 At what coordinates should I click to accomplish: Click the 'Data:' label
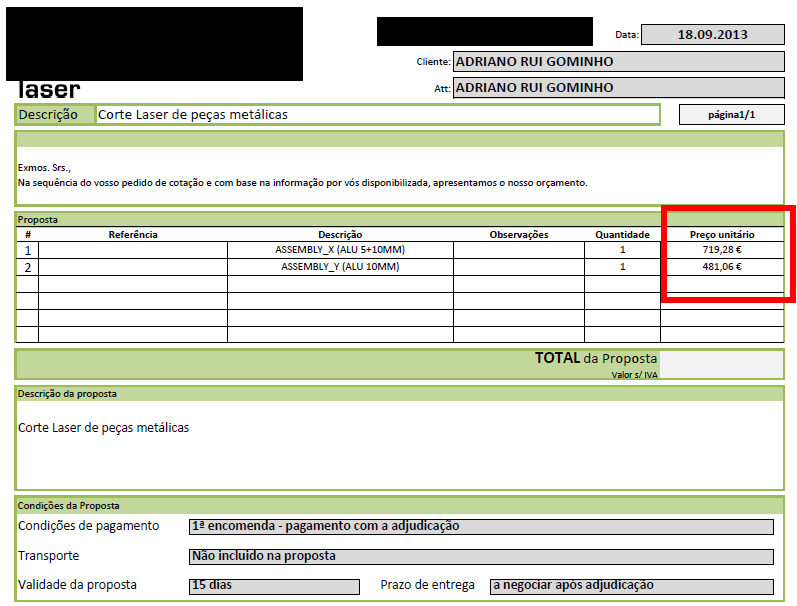click(627, 35)
